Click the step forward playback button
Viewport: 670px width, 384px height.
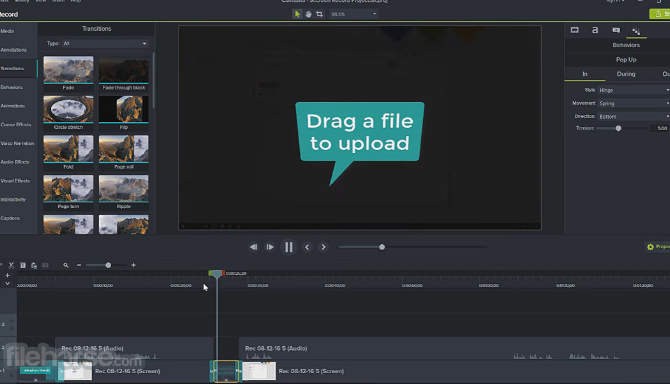coord(270,247)
